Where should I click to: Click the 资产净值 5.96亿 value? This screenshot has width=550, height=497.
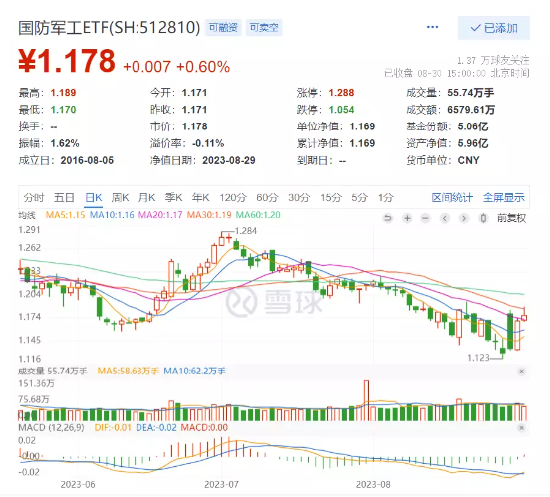pos(473,143)
